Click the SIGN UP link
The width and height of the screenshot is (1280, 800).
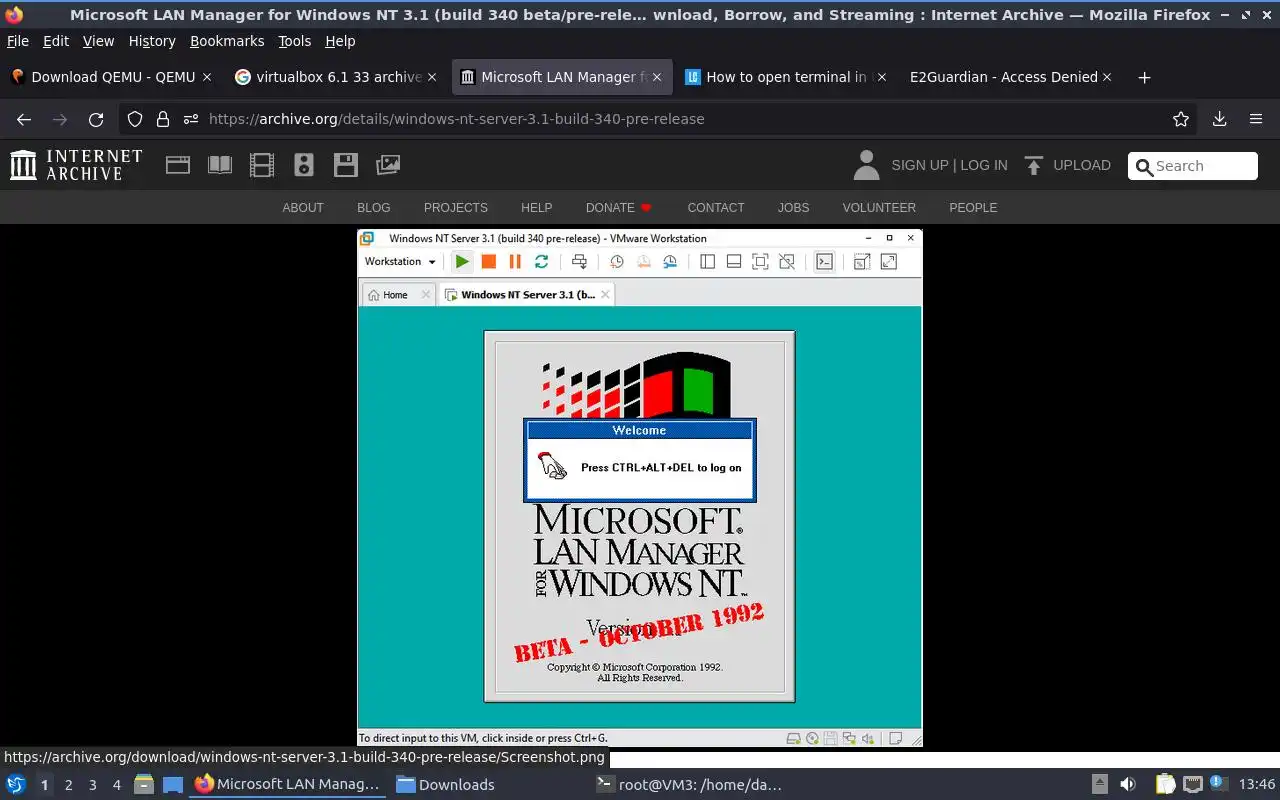[919, 165]
